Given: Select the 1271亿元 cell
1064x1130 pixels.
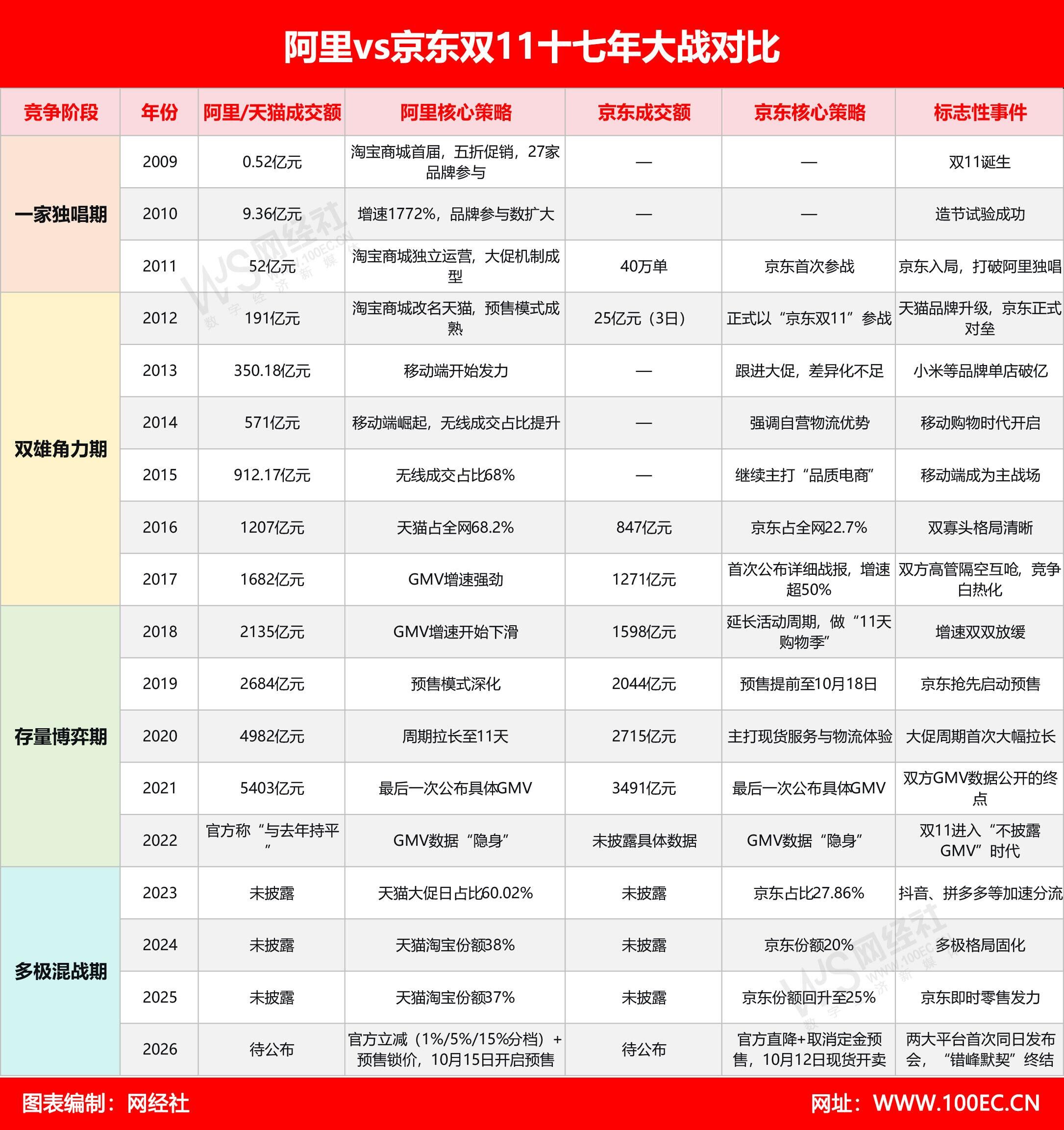Looking at the screenshot, I should pyautogui.click(x=643, y=579).
